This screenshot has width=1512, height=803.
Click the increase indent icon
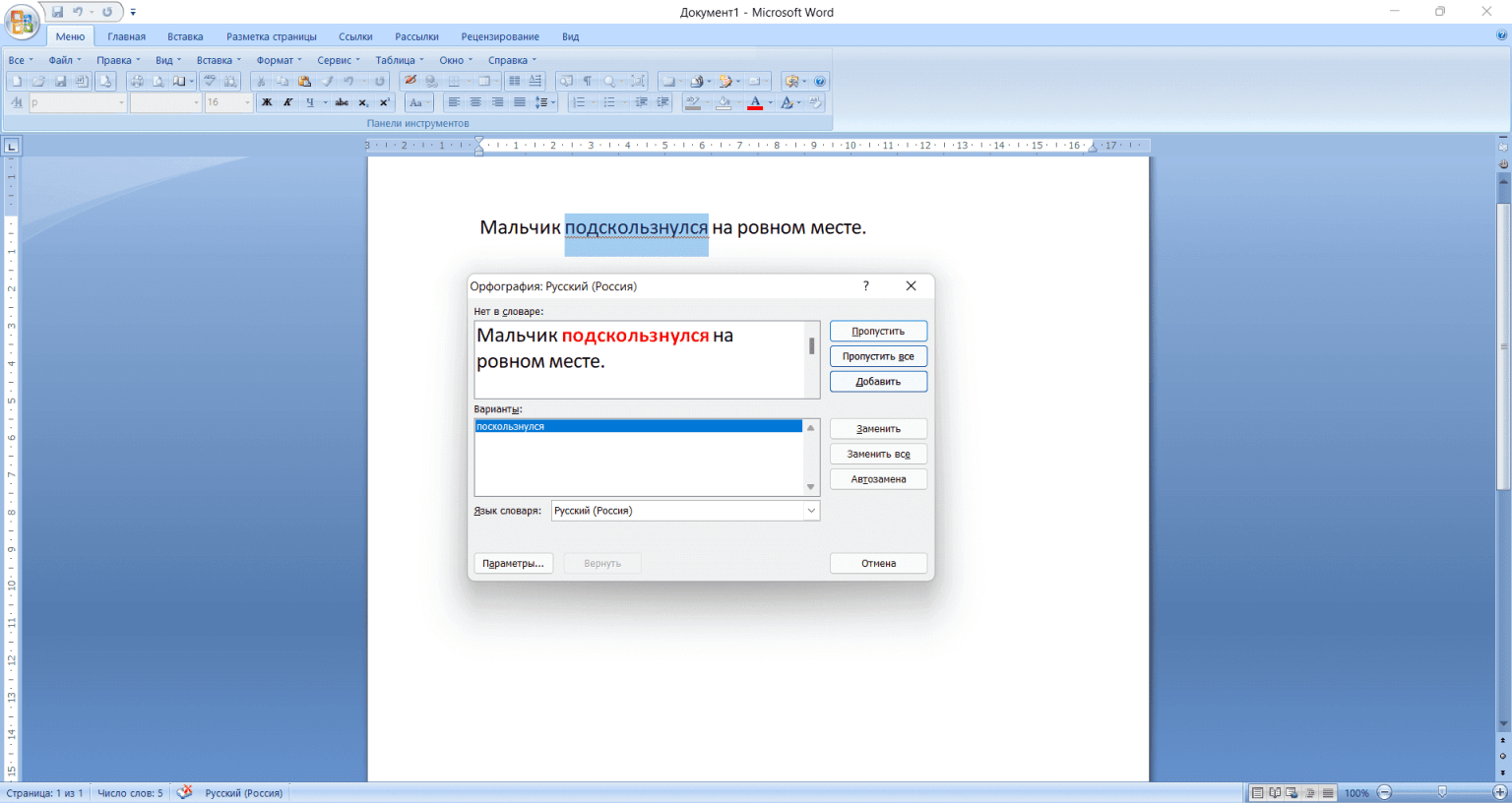[x=662, y=102]
